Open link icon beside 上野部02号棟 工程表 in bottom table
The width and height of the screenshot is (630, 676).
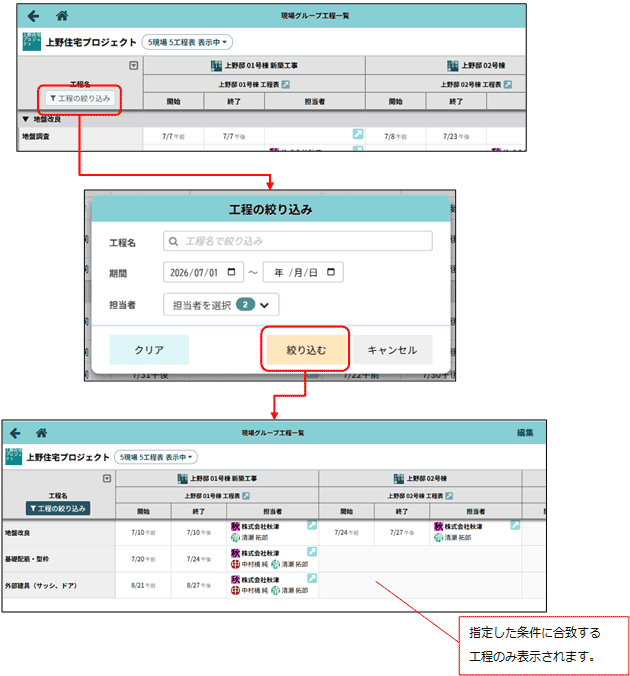(449, 496)
